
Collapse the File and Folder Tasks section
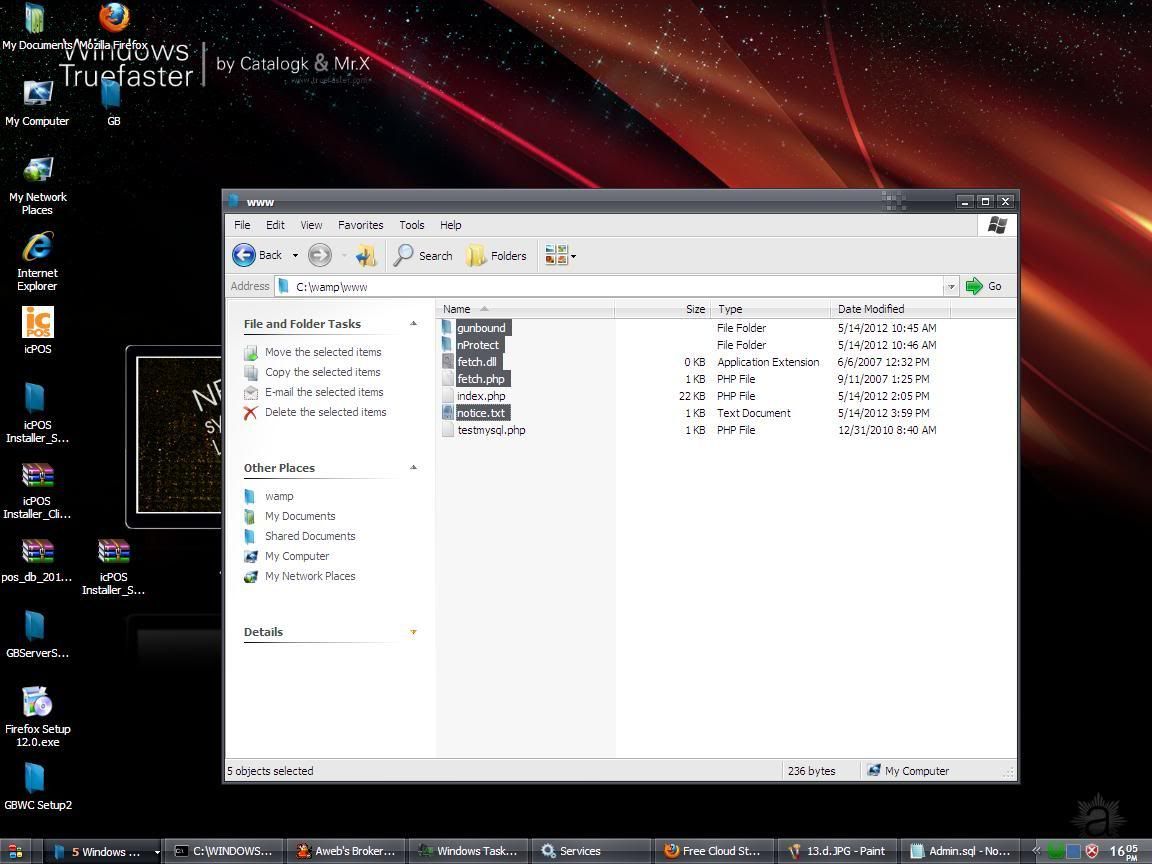[x=413, y=323]
